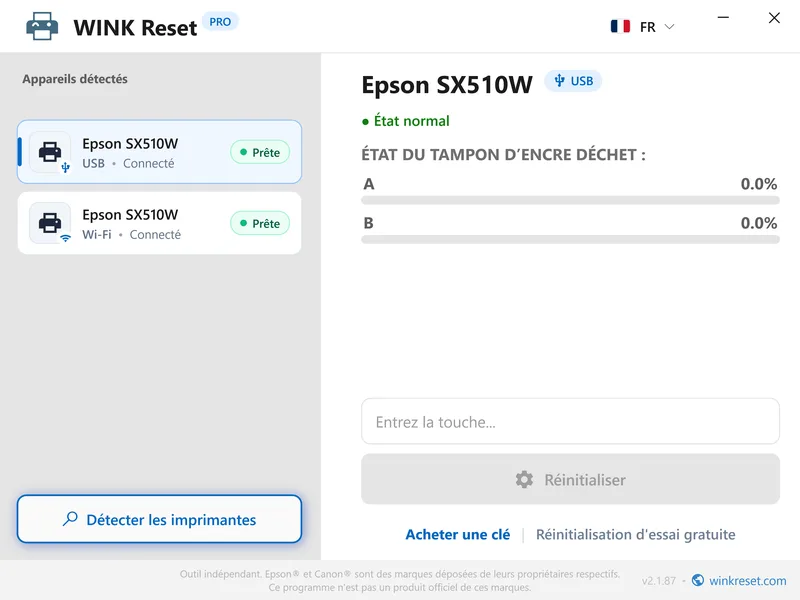Click the globe icon beside winkreset.com
Image resolution: width=800 pixels, height=600 pixels.
click(697, 580)
